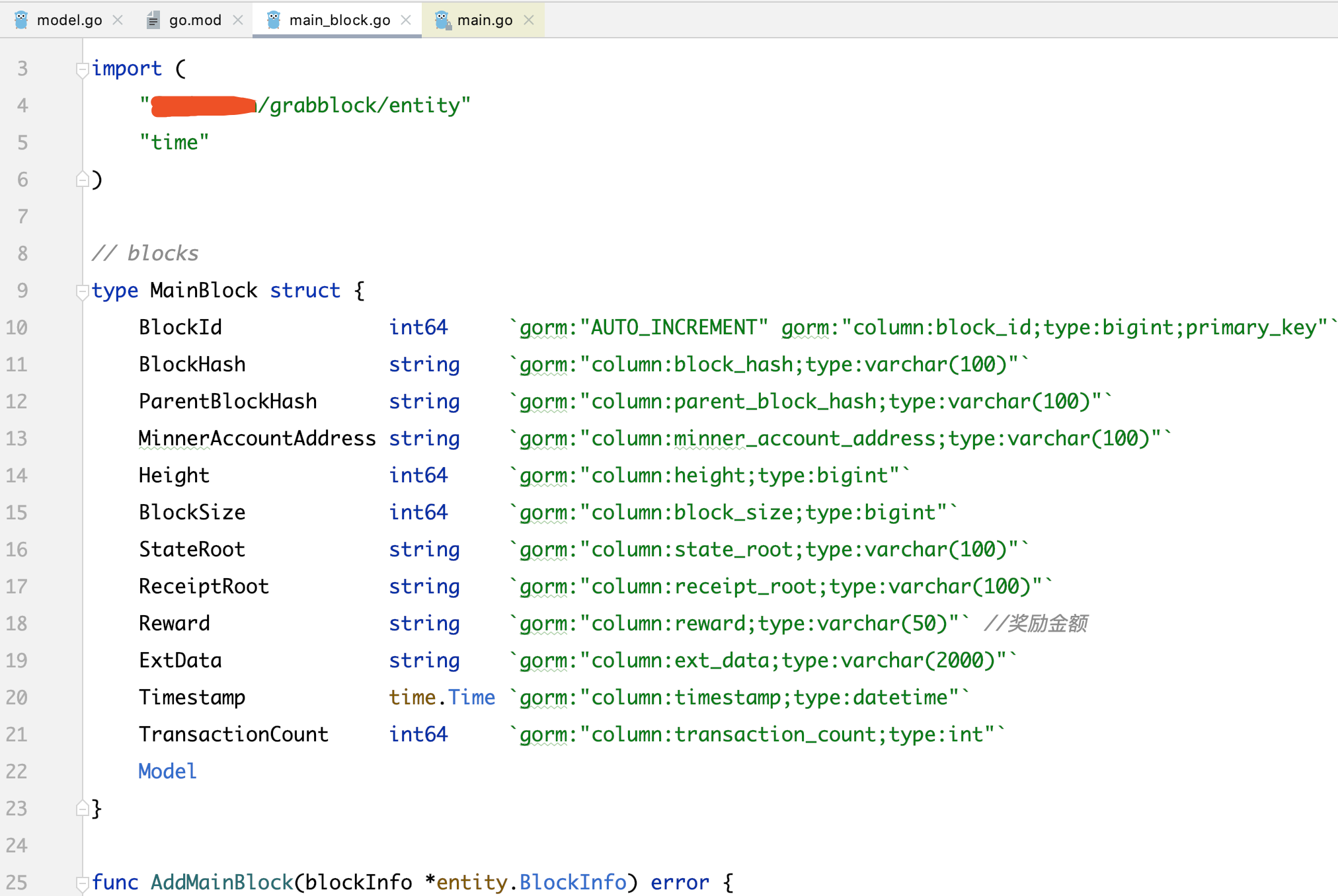Open the main.go tab

click(485, 20)
